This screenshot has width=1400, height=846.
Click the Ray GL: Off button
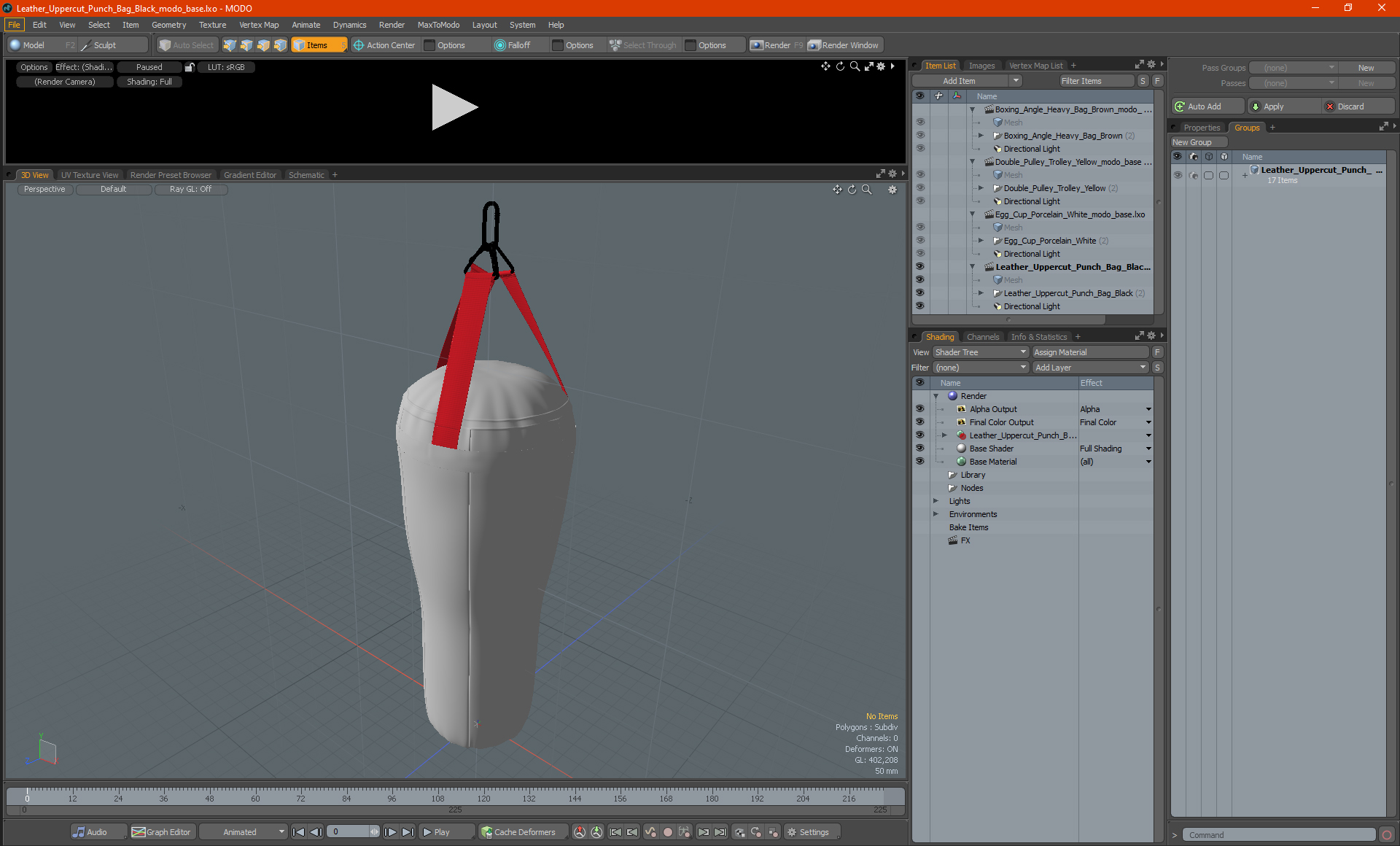click(x=191, y=189)
